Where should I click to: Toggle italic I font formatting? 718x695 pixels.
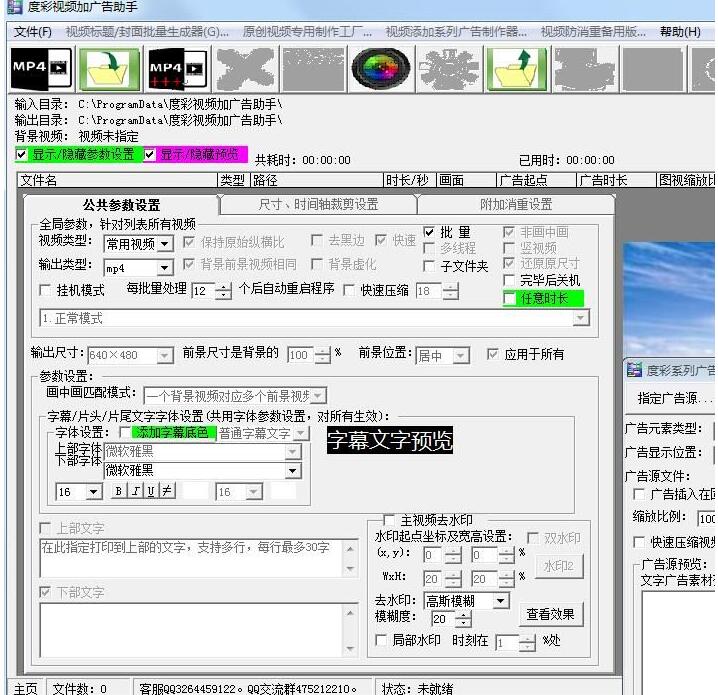pyautogui.click(x=136, y=491)
